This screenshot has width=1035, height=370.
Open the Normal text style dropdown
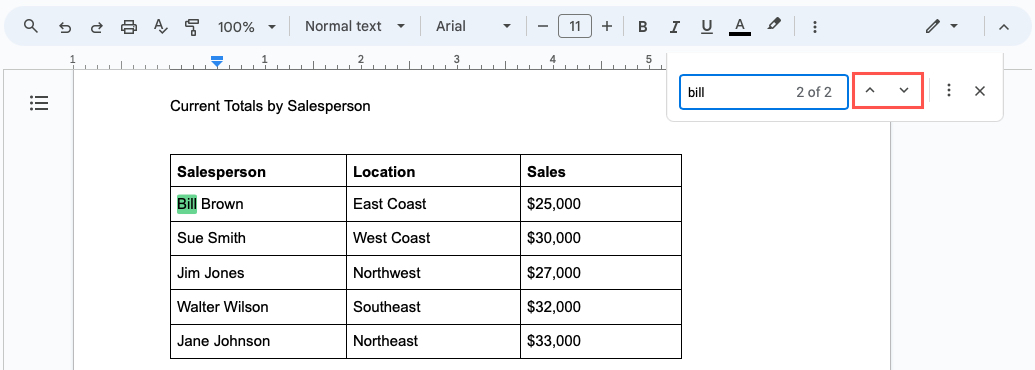tap(354, 26)
